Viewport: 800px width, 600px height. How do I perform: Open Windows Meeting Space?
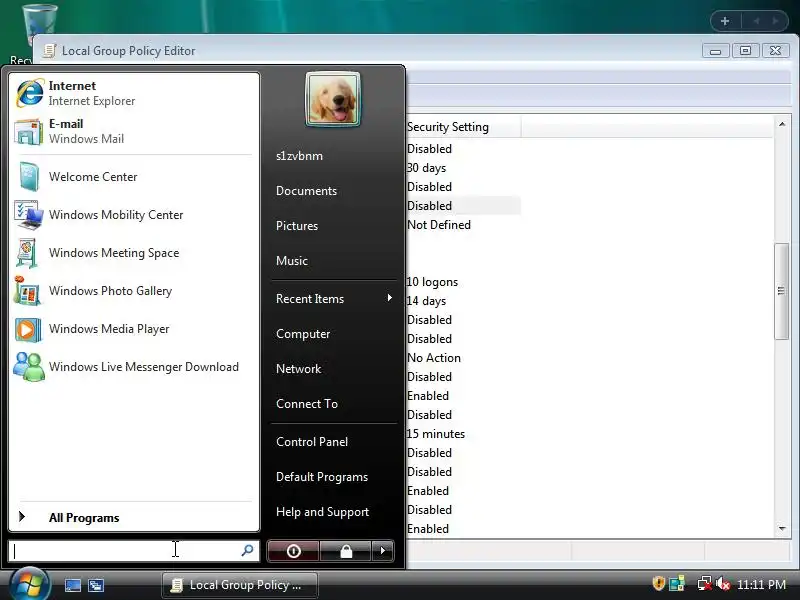134,253
